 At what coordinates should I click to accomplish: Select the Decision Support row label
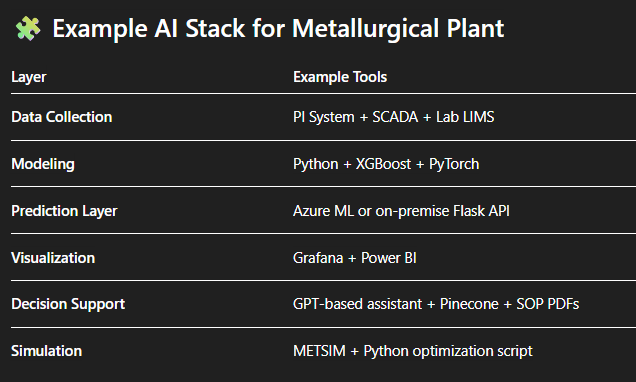pos(68,304)
